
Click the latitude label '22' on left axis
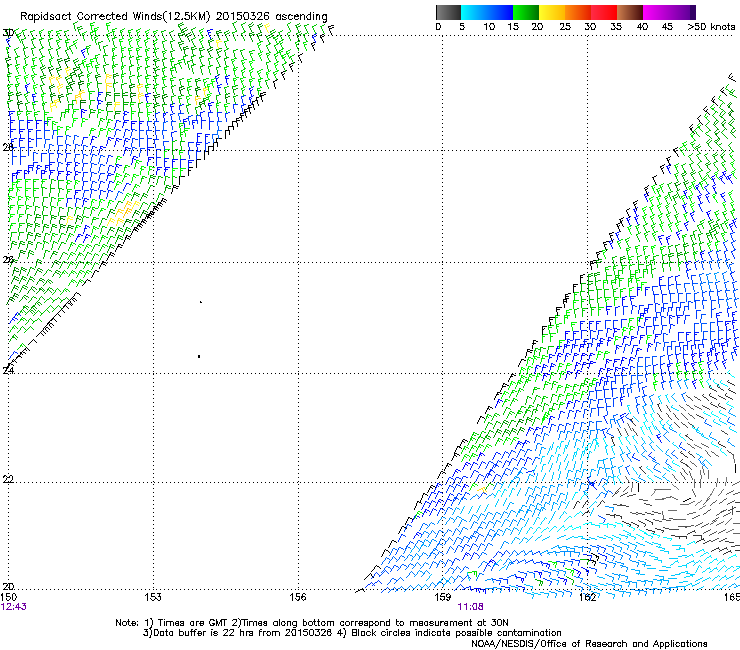[x=8, y=480]
